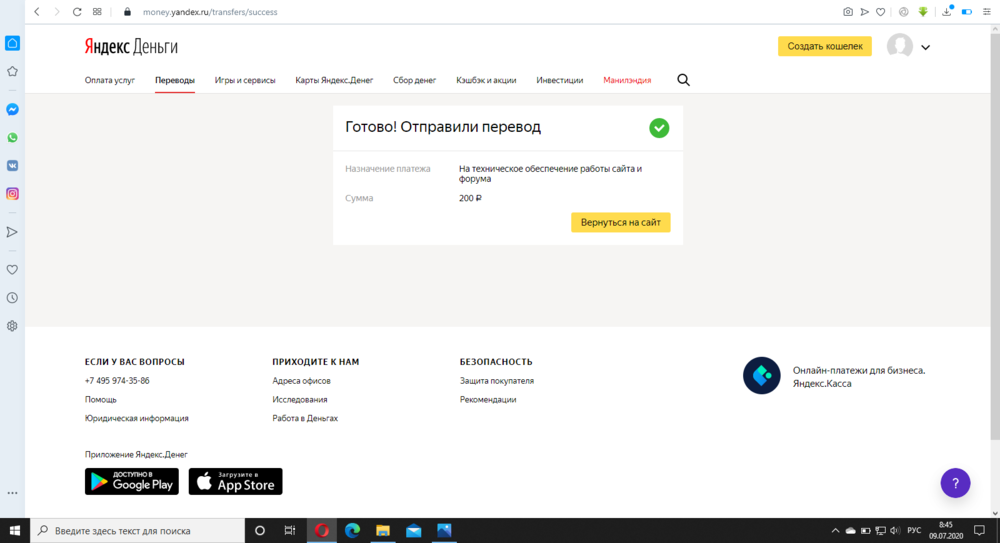Viewport: 1000px width, 543px height.
Task: Reload the page with the refresh icon
Action: 77,12
